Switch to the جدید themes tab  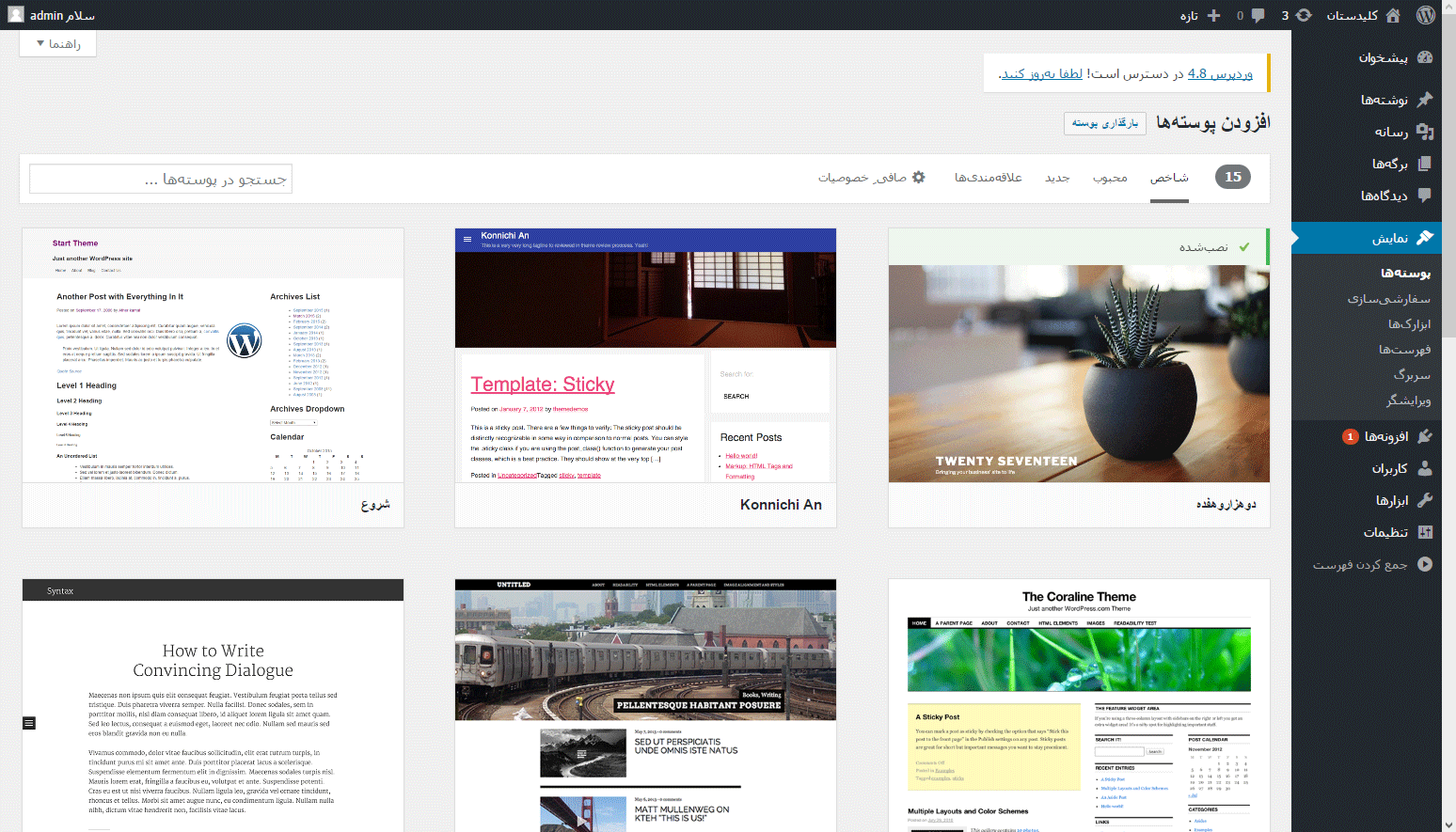(1057, 177)
